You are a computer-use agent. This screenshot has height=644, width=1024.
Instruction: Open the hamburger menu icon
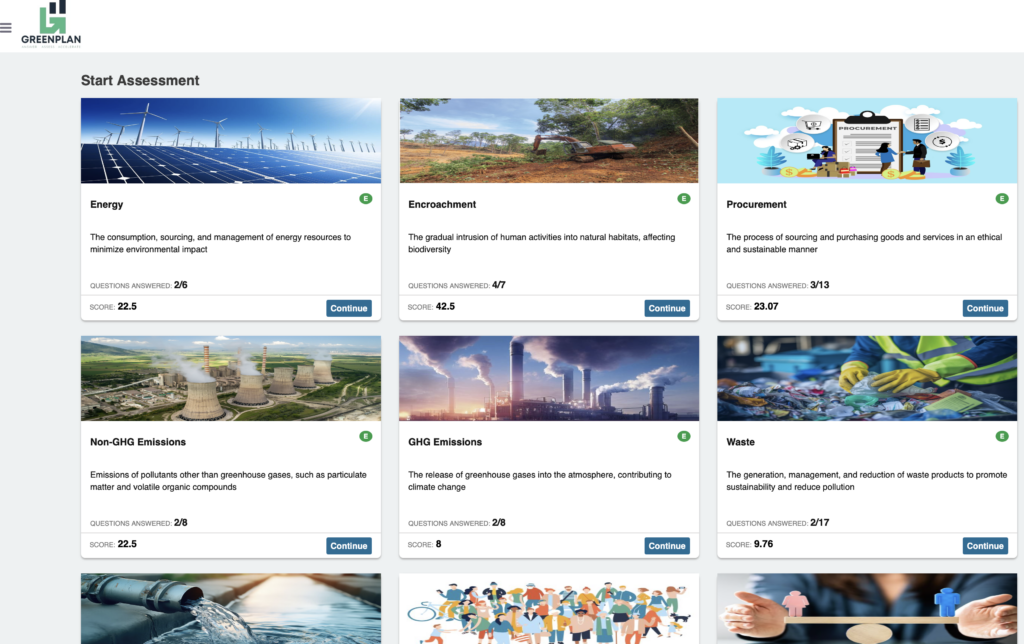(6, 27)
